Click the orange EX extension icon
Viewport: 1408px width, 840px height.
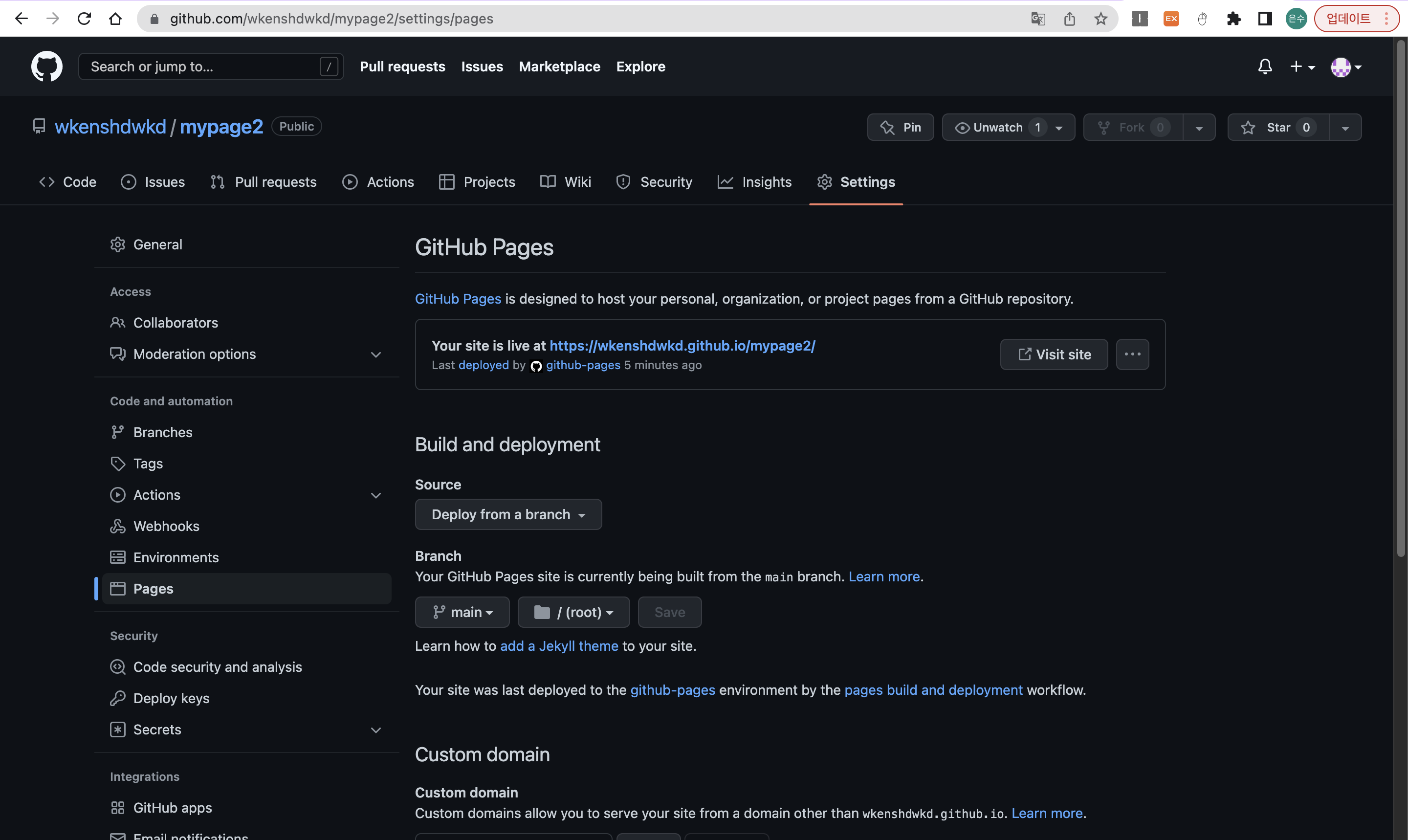[x=1171, y=19]
